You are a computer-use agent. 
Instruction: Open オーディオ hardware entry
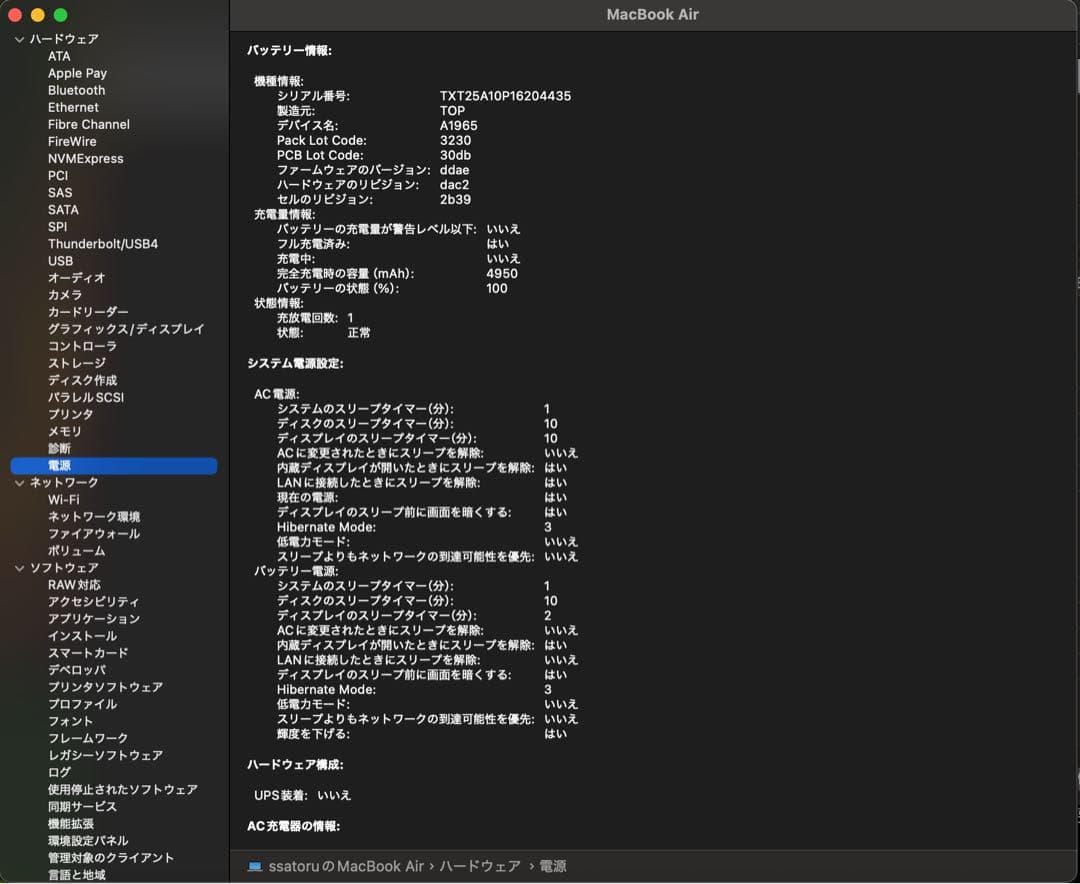pos(76,278)
